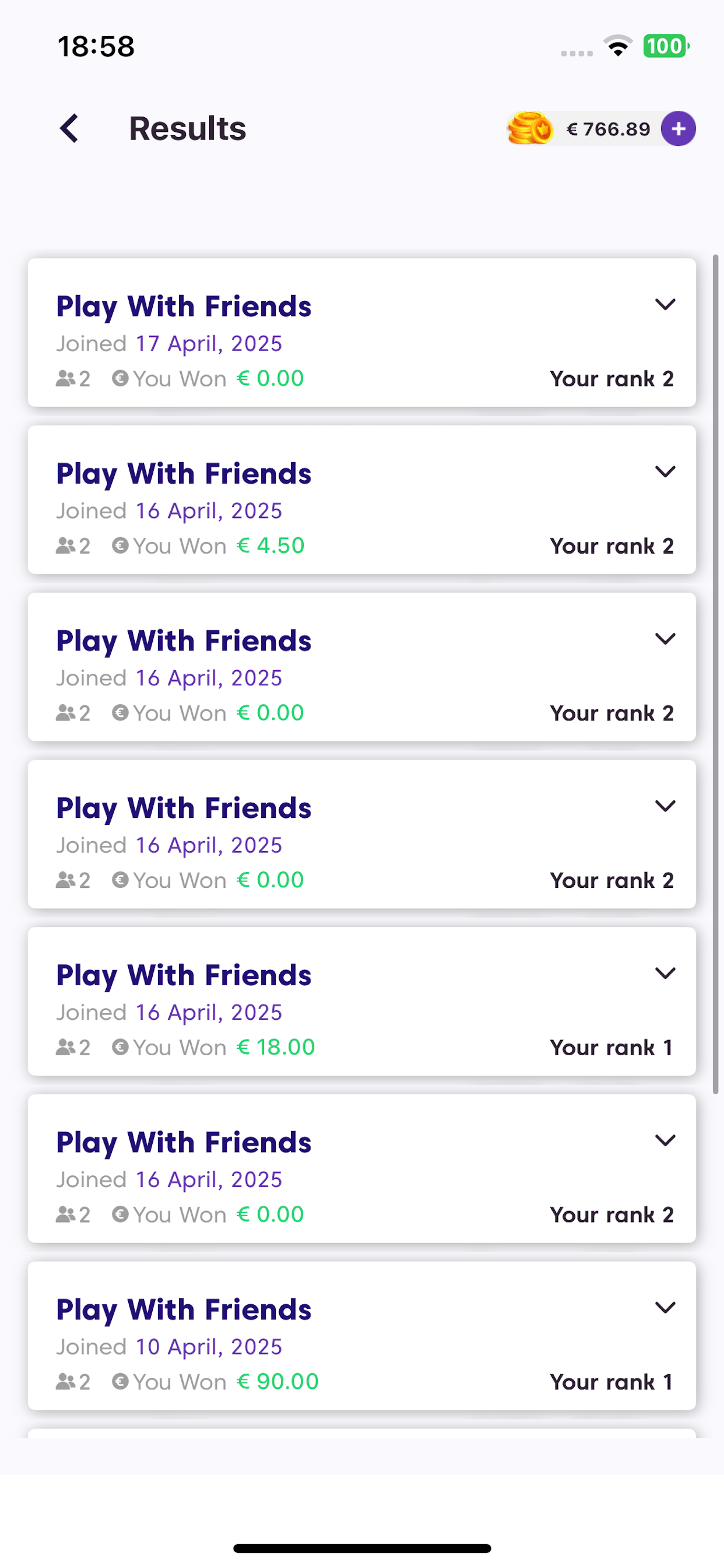Tap the gold coins wallet icon
Image resolution: width=724 pixels, height=1568 pixels.
point(529,128)
